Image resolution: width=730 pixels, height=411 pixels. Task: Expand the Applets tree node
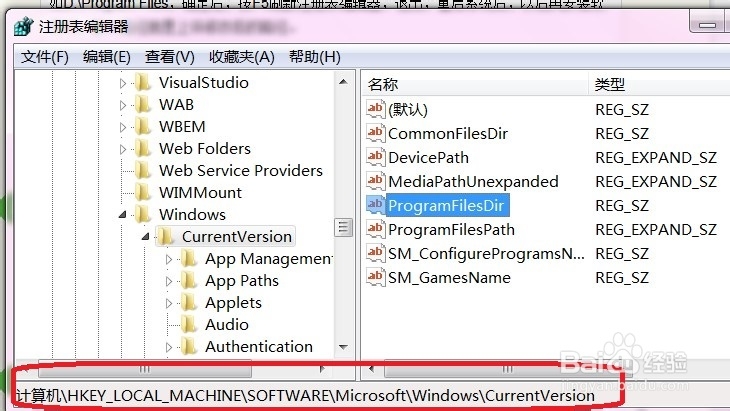point(169,303)
